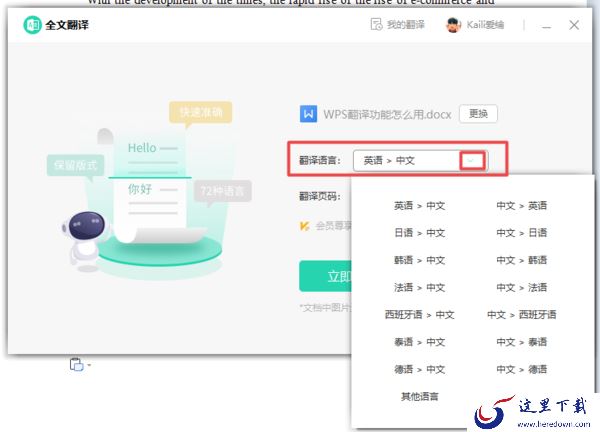Click the member privilege icon
This screenshot has height=432, width=600.
(x=305, y=226)
